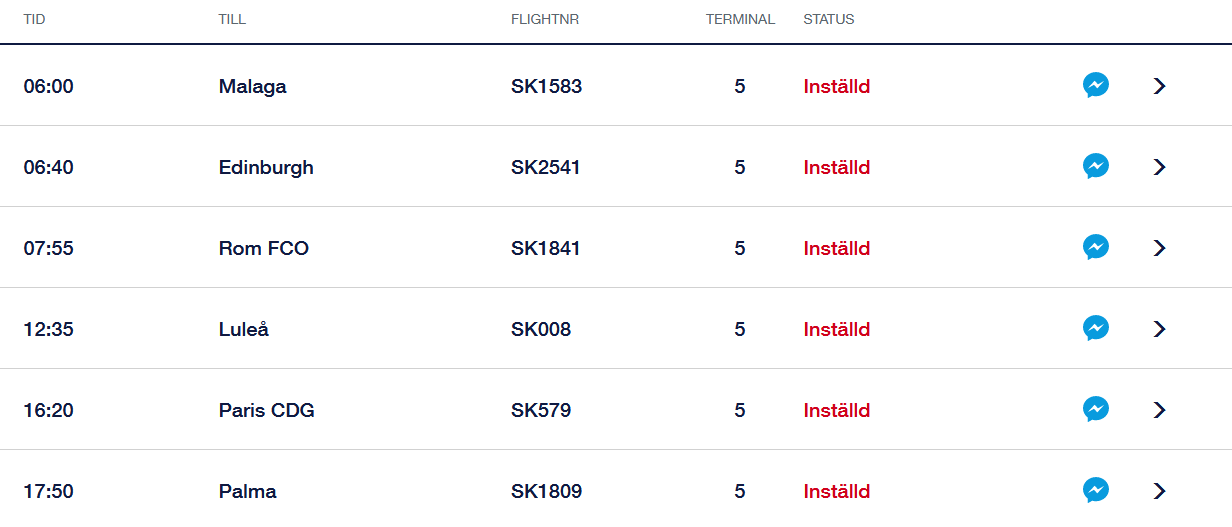Select flight number SK1583

point(546,86)
